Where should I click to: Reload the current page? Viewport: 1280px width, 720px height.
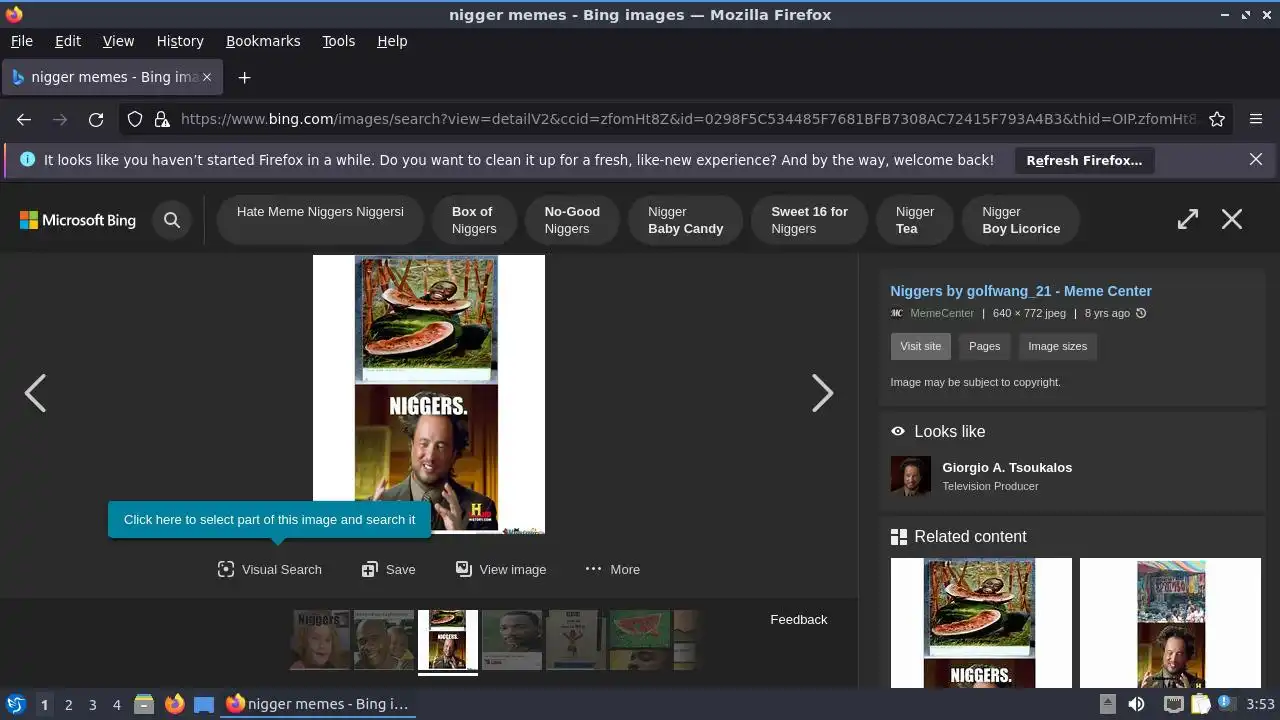(96, 119)
